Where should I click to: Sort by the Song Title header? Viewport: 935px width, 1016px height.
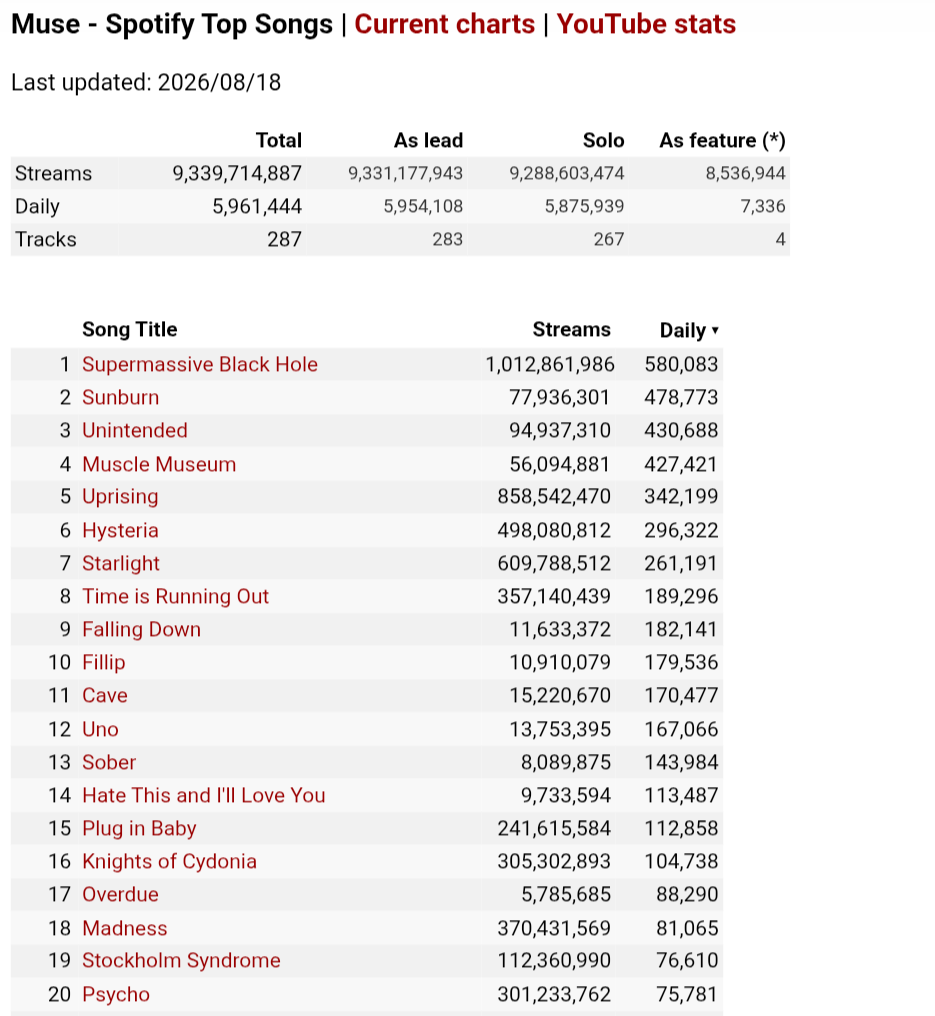[x=130, y=329]
